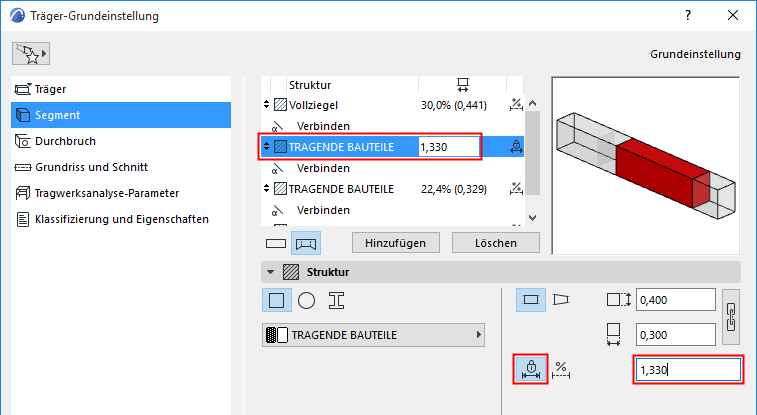Select the multi-segment beam toggle
The width and height of the screenshot is (757, 415).
(x=307, y=243)
